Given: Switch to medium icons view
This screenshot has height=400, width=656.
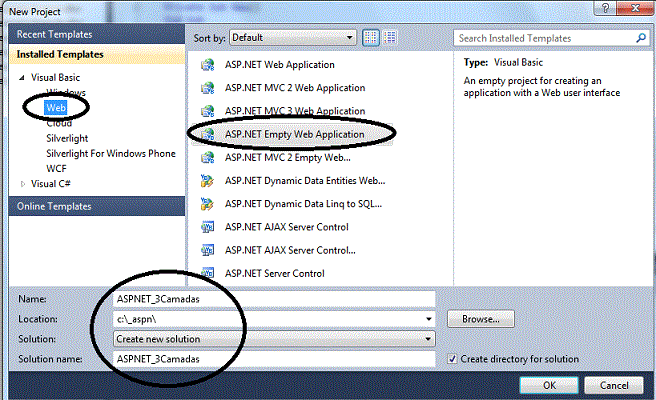Looking at the screenshot, I should [371, 38].
